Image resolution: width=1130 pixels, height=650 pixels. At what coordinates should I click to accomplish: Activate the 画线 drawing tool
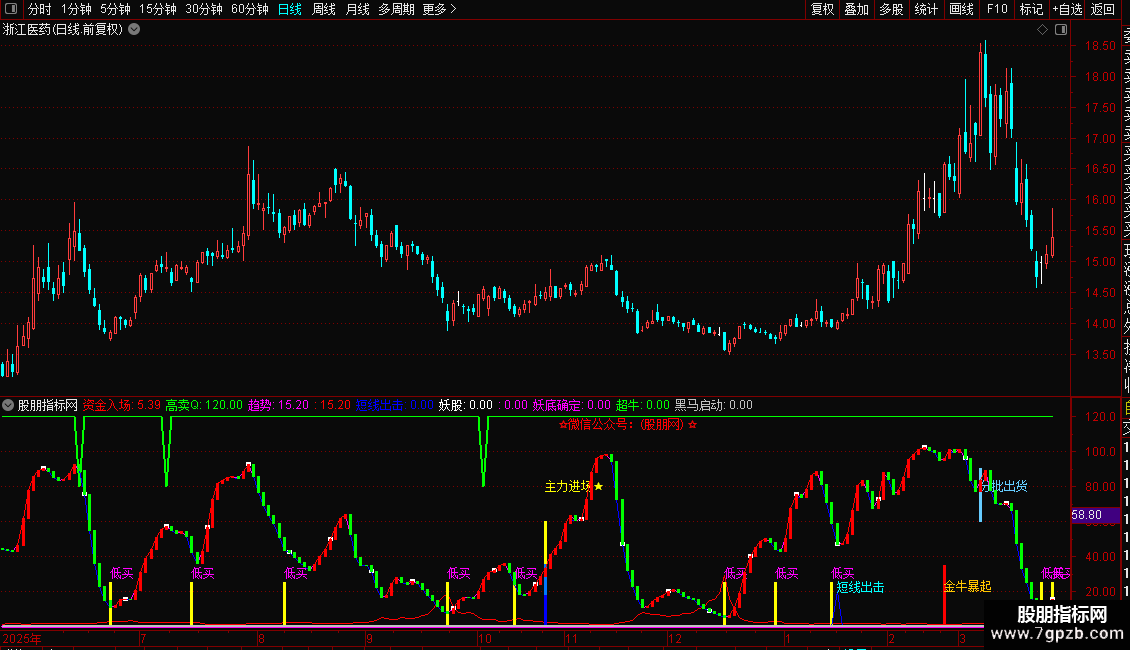click(961, 9)
